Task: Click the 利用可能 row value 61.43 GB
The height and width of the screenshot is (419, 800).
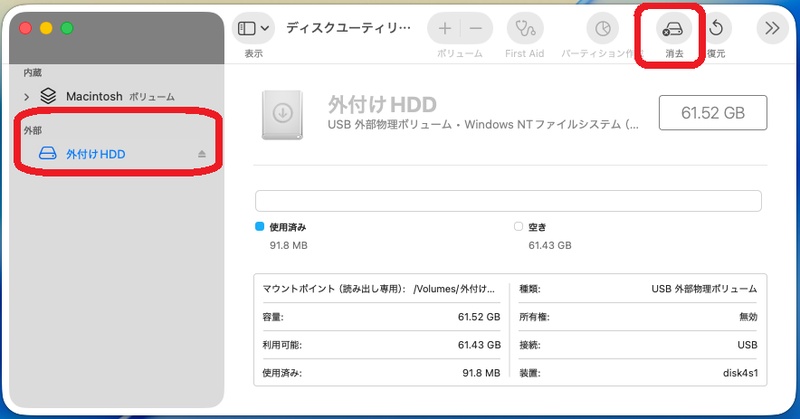Action: coord(479,345)
